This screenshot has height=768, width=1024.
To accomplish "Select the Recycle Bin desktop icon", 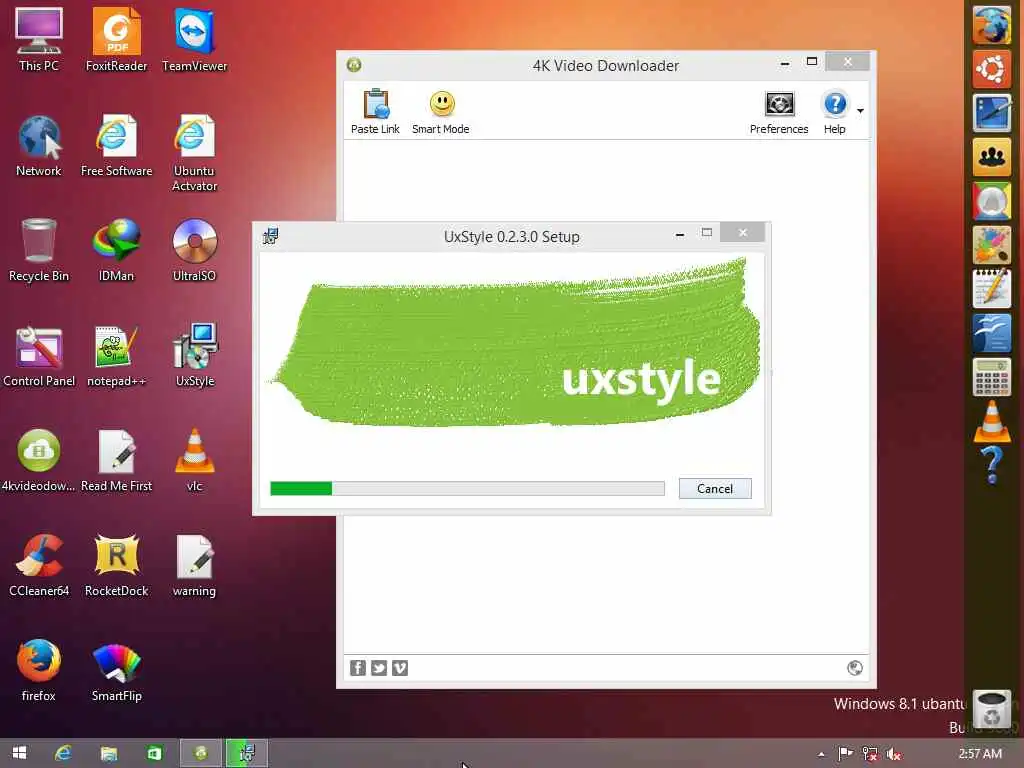I will pyautogui.click(x=39, y=249).
